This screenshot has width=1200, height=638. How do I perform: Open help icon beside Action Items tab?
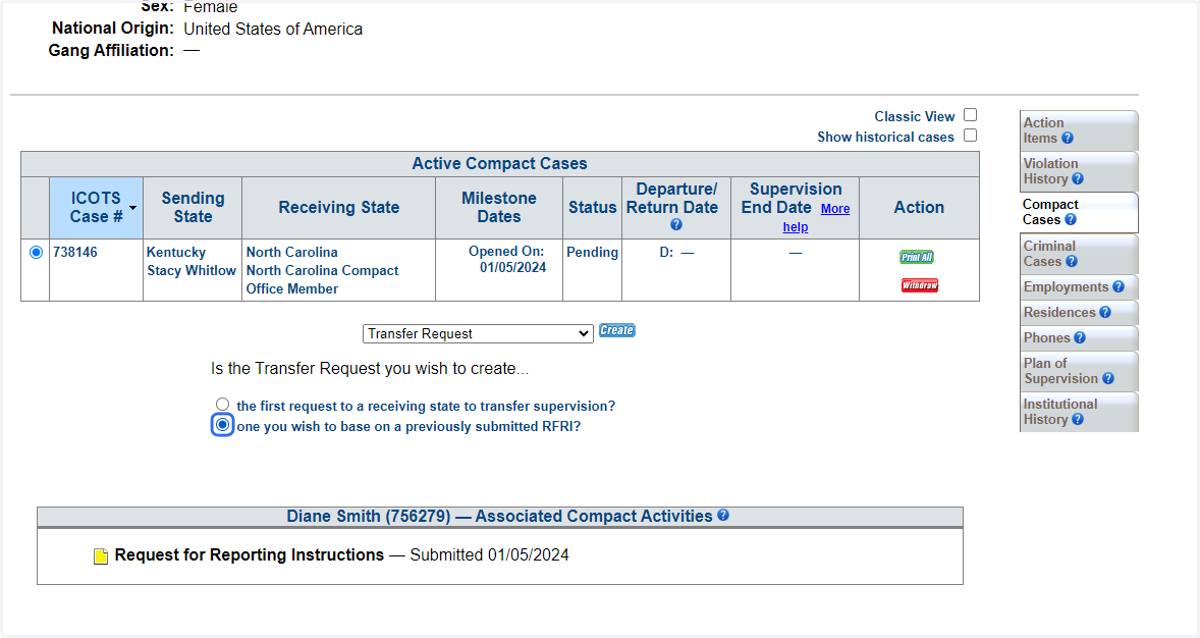(1067, 139)
